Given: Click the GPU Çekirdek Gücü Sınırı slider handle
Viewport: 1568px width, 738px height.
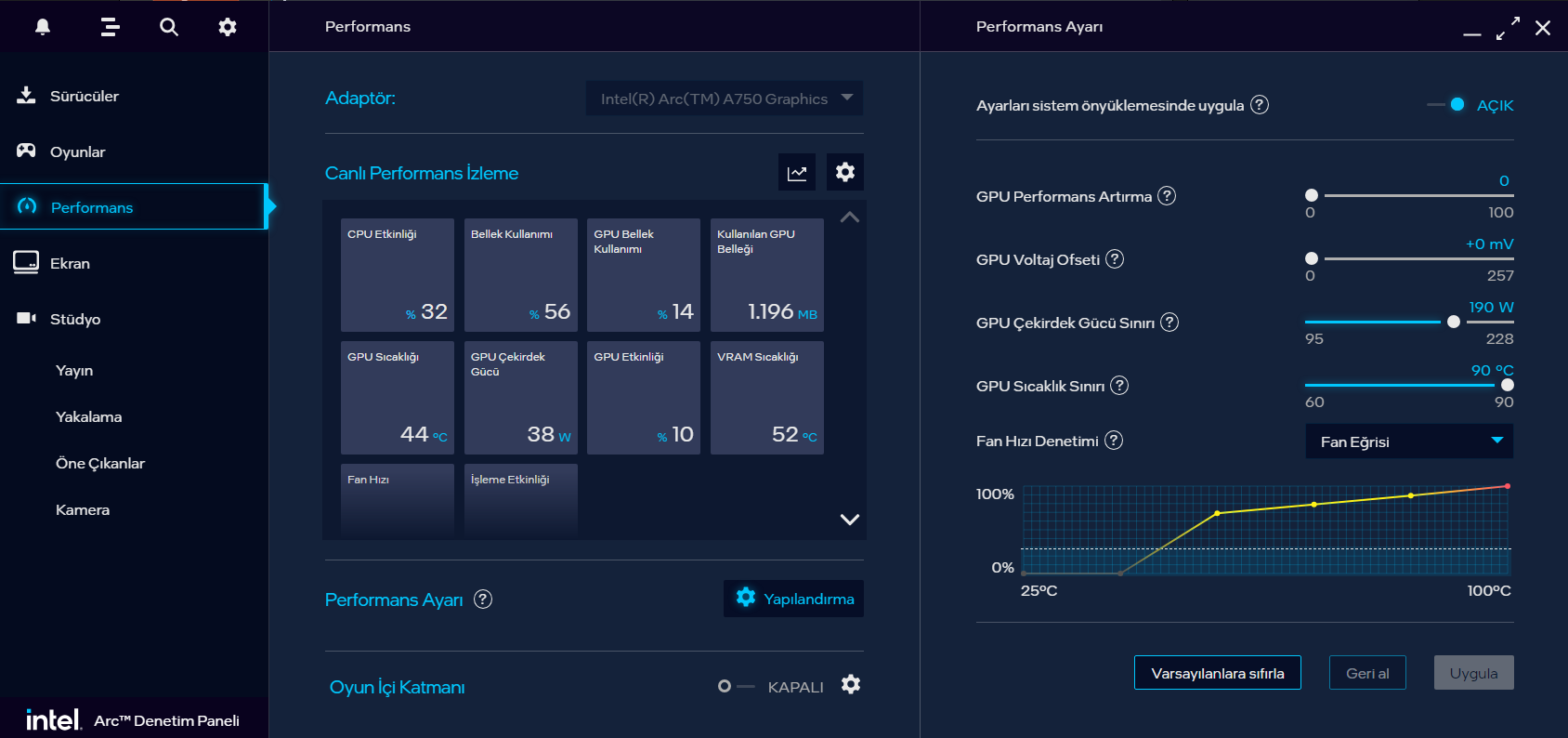Looking at the screenshot, I should pyautogui.click(x=1454, y=322).
